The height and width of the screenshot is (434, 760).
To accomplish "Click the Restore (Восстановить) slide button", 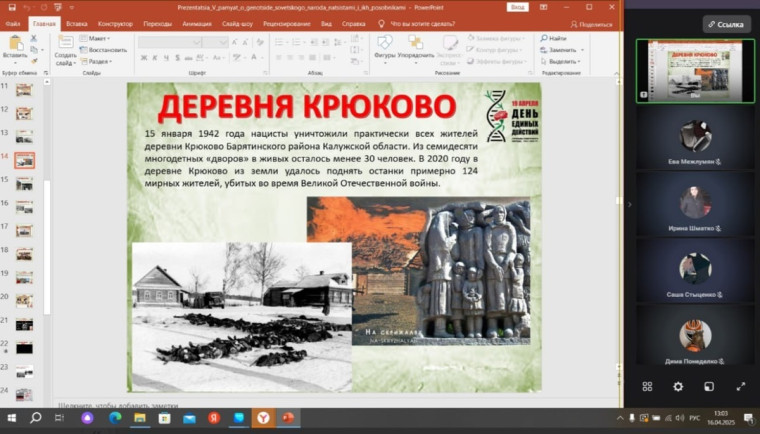I will 103,50.
